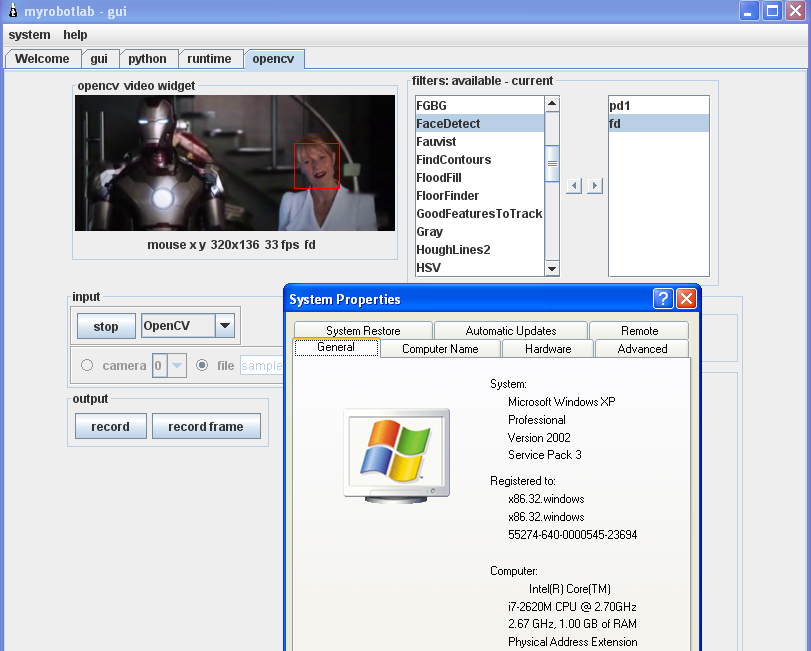The image size is (811, 651).
Task: Open the help menu
Action: (x=75, y=35)
